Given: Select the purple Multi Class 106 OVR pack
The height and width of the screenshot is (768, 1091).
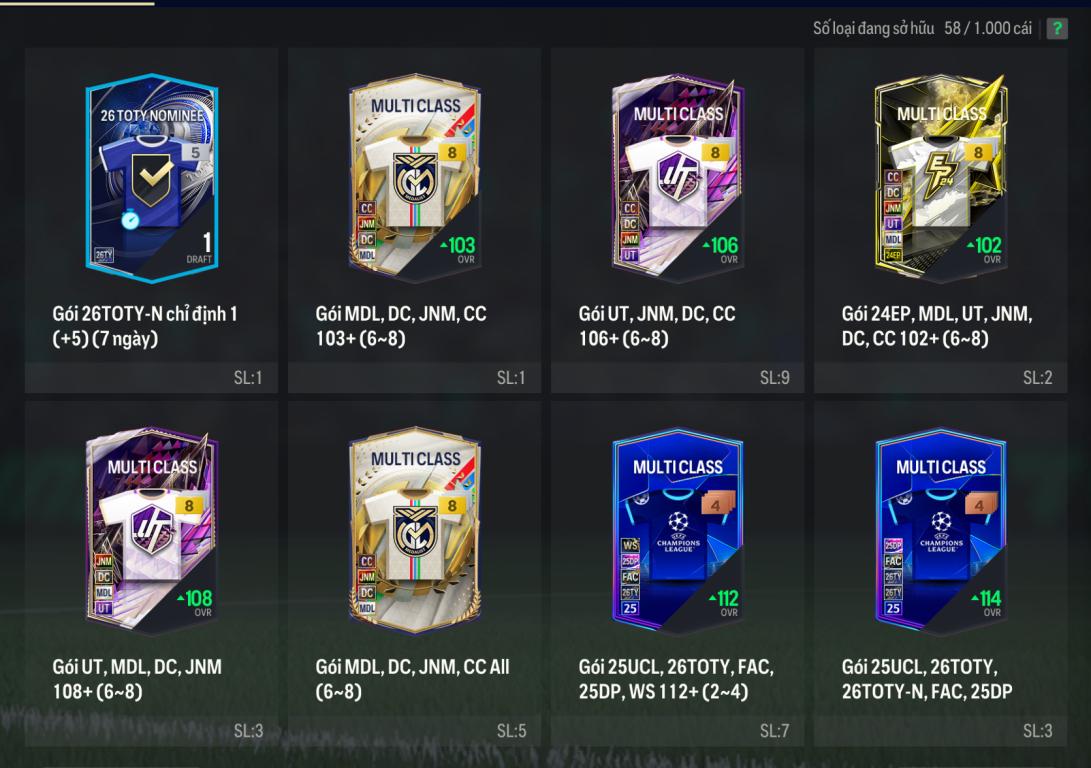Looking at the screenshot, I should [x=678, y=178].
